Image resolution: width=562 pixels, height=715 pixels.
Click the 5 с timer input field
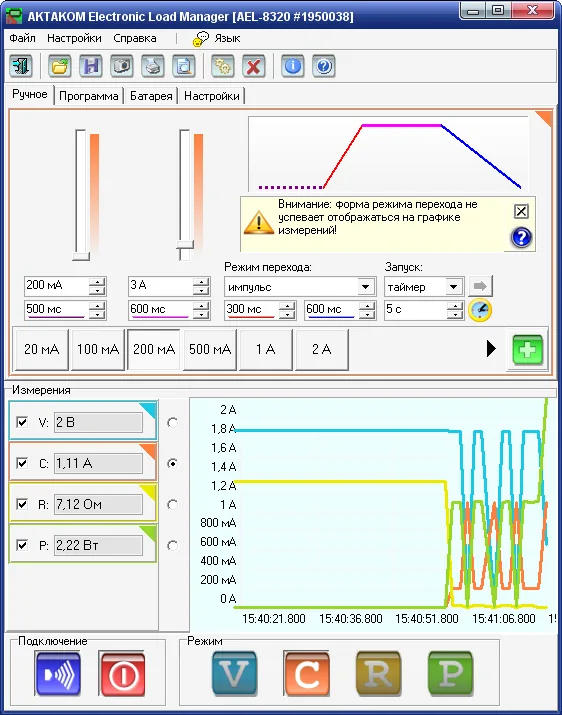click(x=416, y=310)
